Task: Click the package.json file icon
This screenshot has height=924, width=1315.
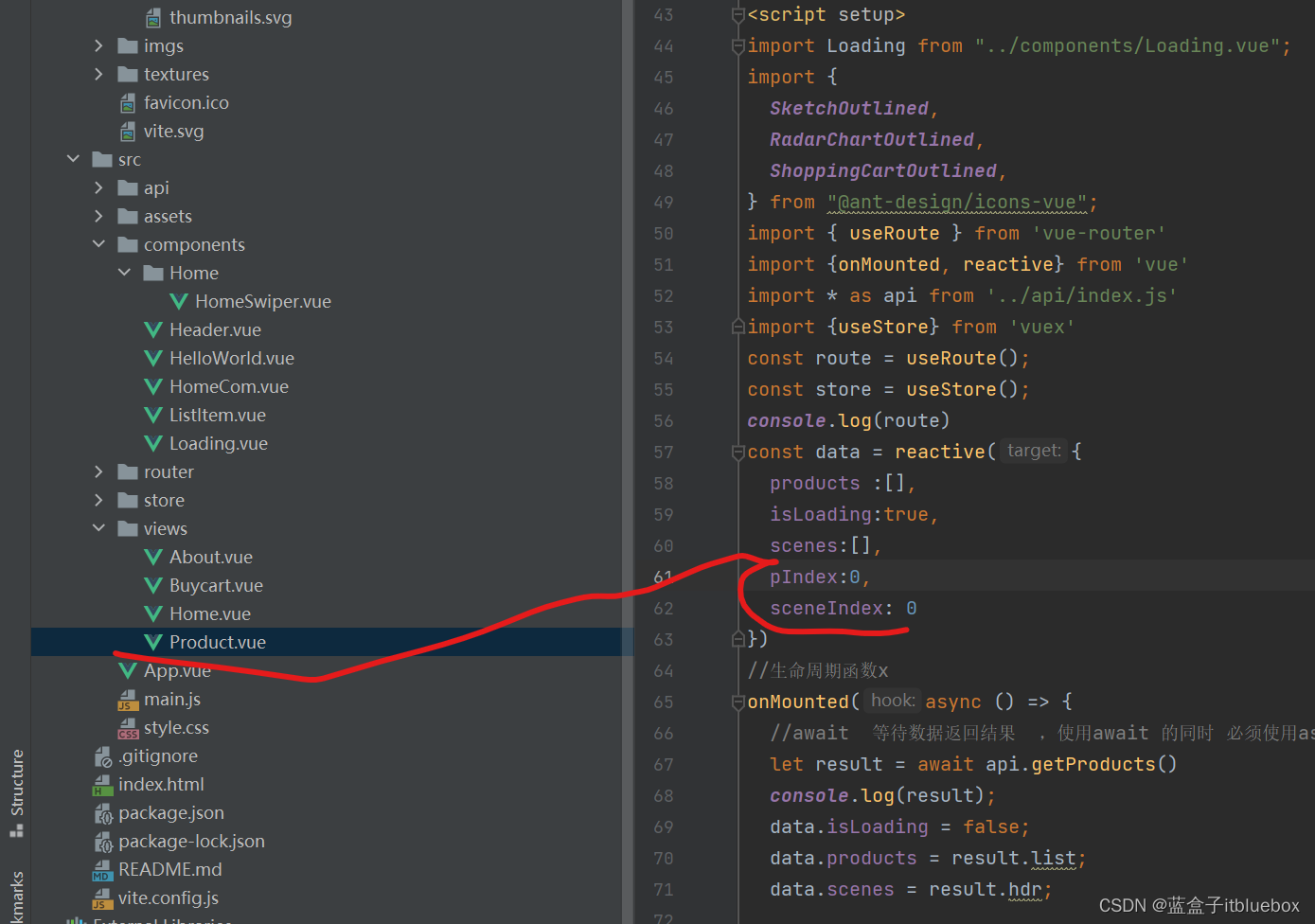Action: pyautogui.click(x=102, y=813)
